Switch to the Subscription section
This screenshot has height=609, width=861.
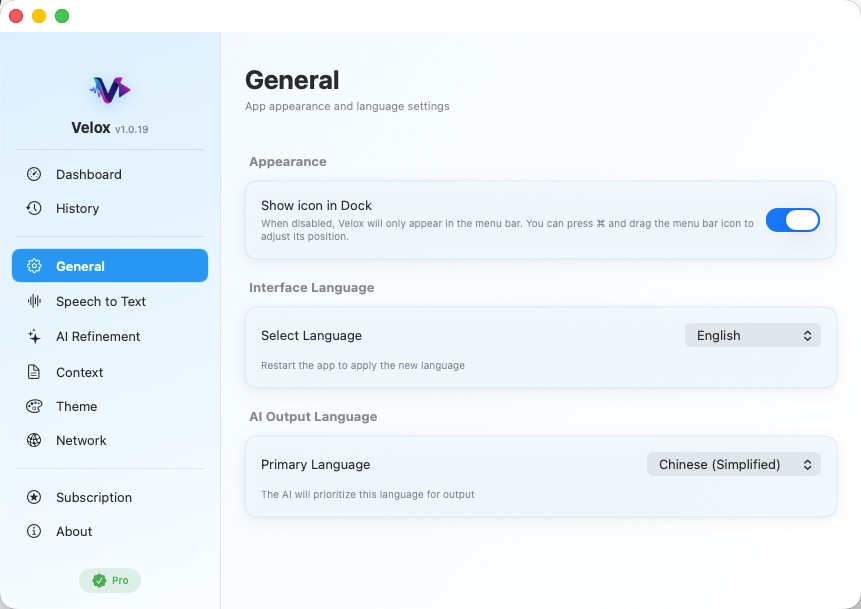point(93,497)
